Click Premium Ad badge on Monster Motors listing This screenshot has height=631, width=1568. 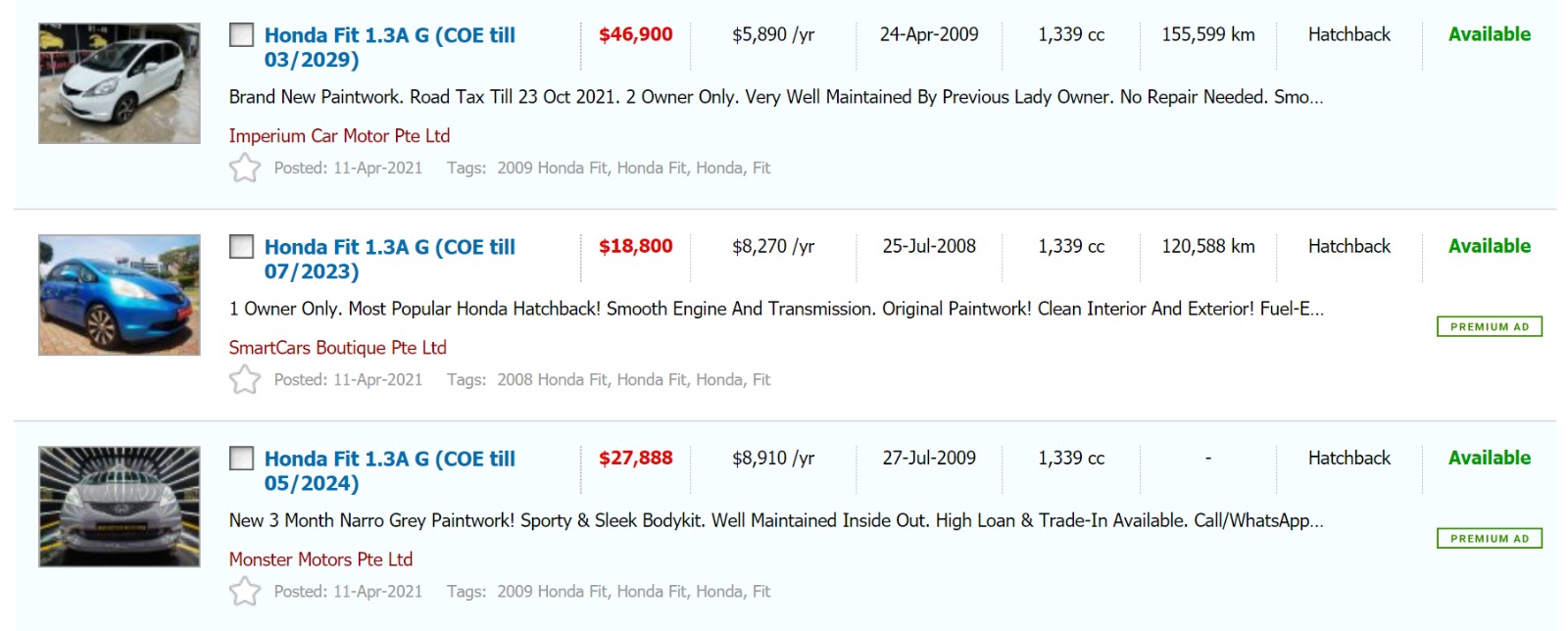[x=1489, y=539]
